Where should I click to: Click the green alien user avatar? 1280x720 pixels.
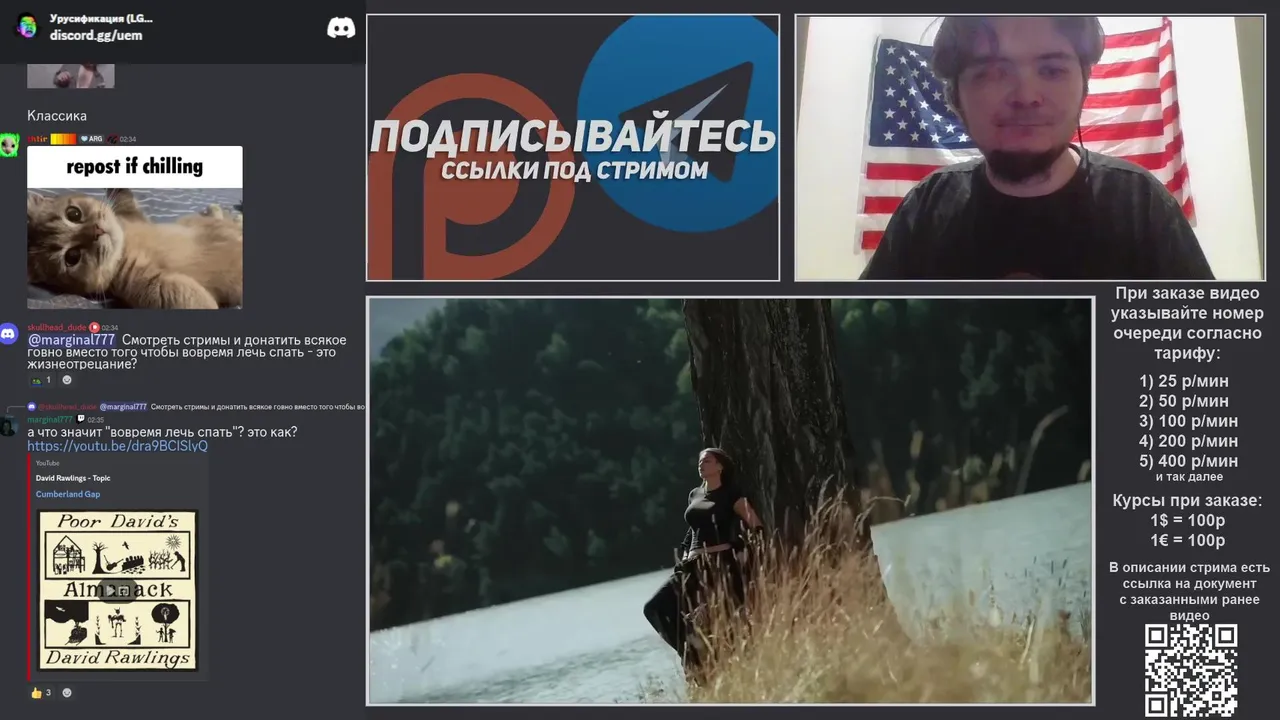pos(9,144)
